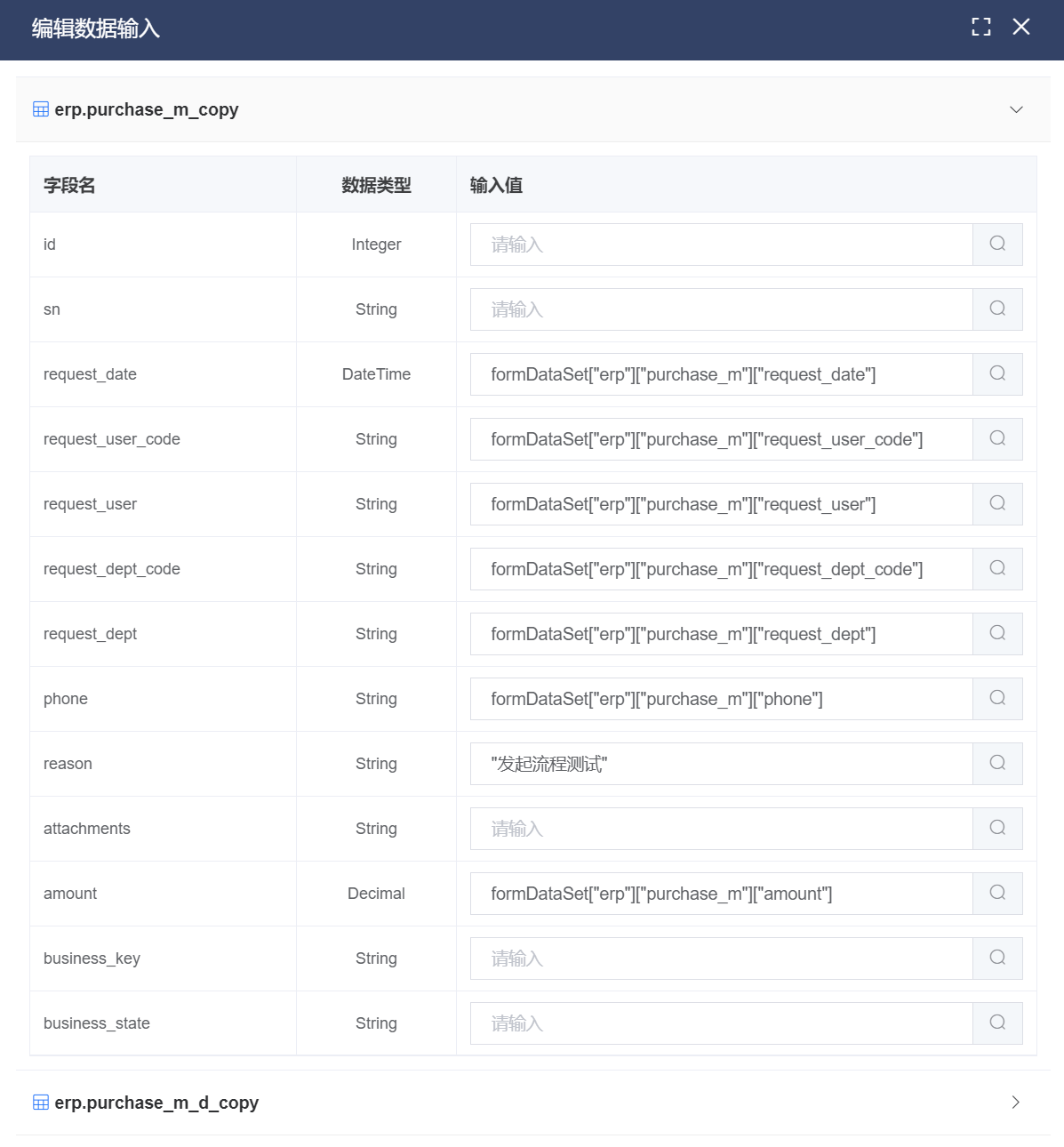
Task: Open lookup icon for business_state field
Action: click(x=997, y=1023)
